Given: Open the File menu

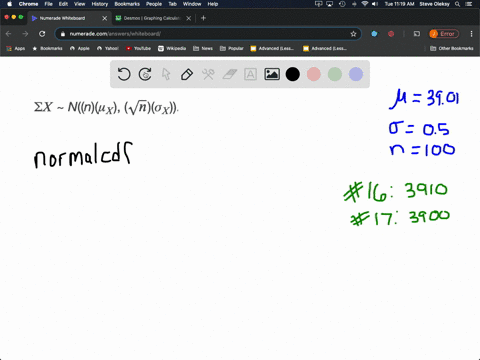Looking at the screenshot, I should (49, 4).
